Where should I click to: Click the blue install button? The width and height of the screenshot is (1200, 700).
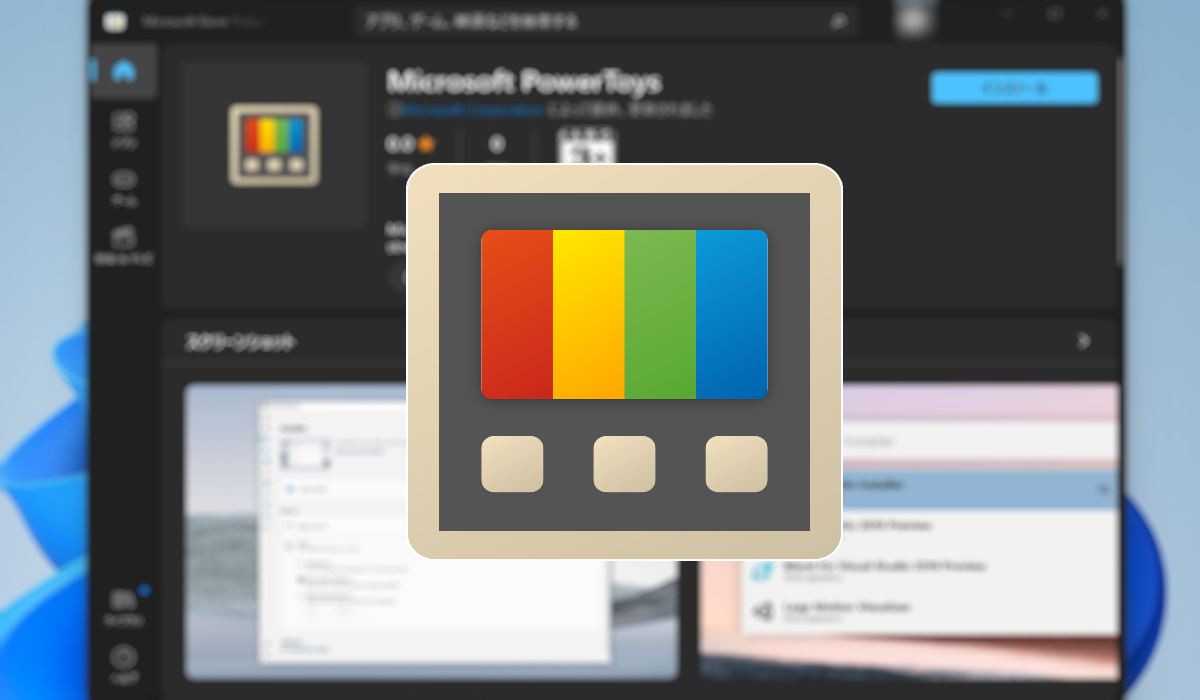(x=1014, y=88)
